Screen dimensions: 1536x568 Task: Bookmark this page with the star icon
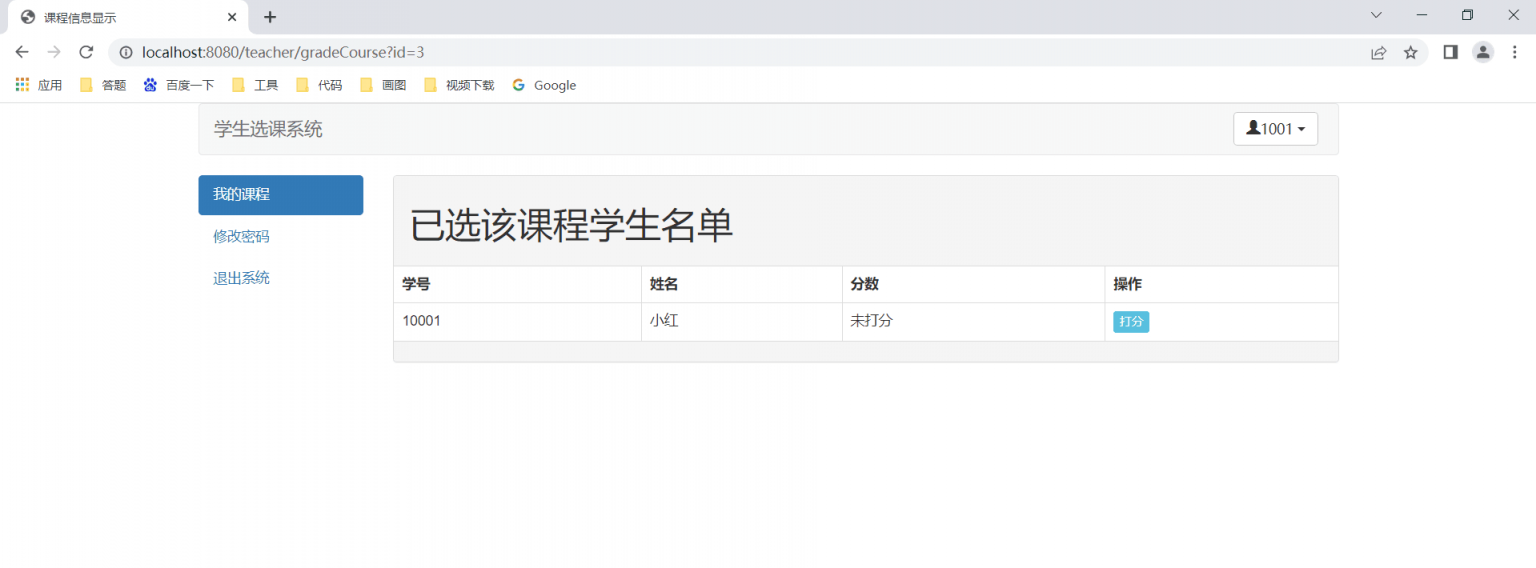click(x=1411, y=52)
